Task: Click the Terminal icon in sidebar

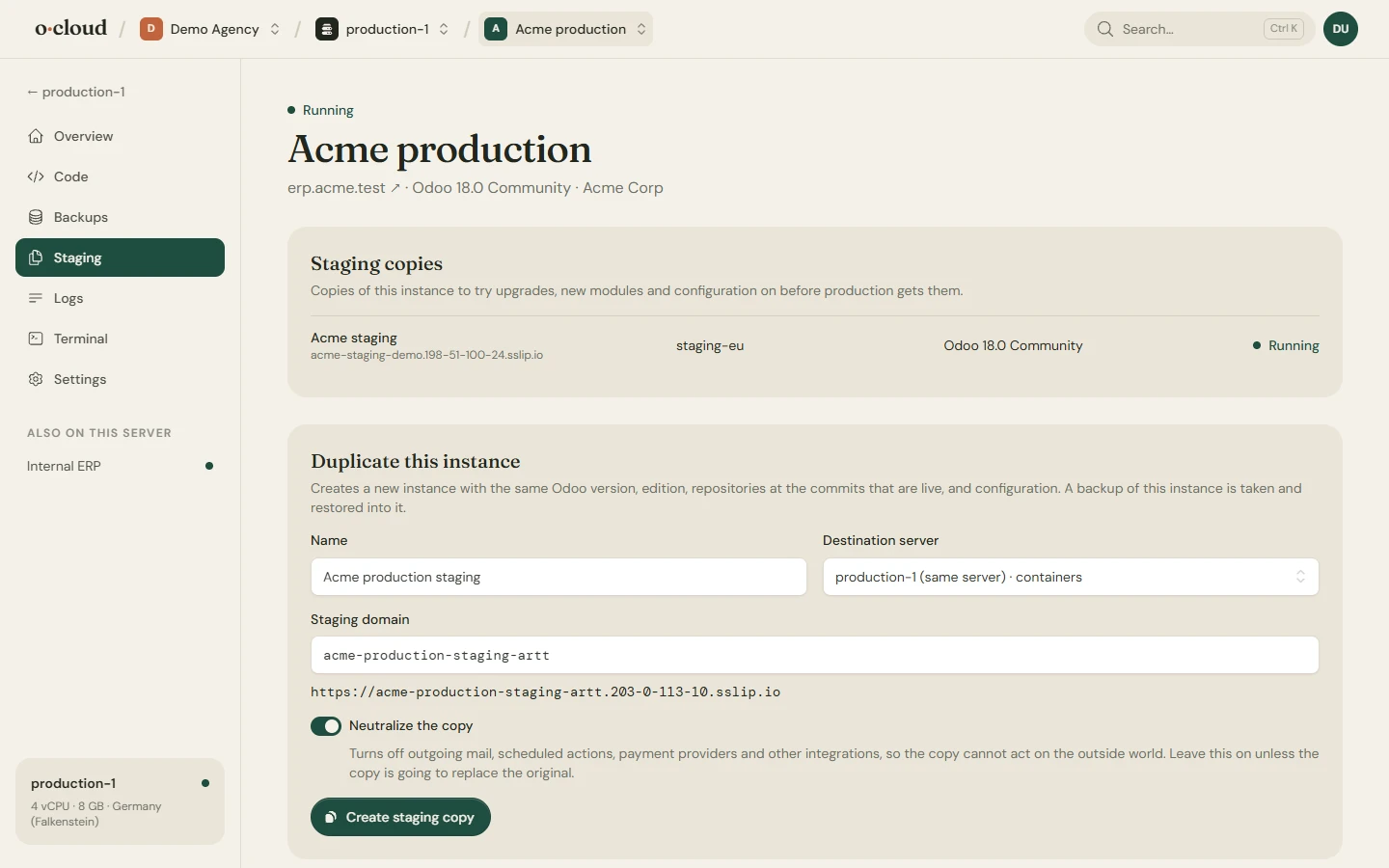Action: [36, 339]
